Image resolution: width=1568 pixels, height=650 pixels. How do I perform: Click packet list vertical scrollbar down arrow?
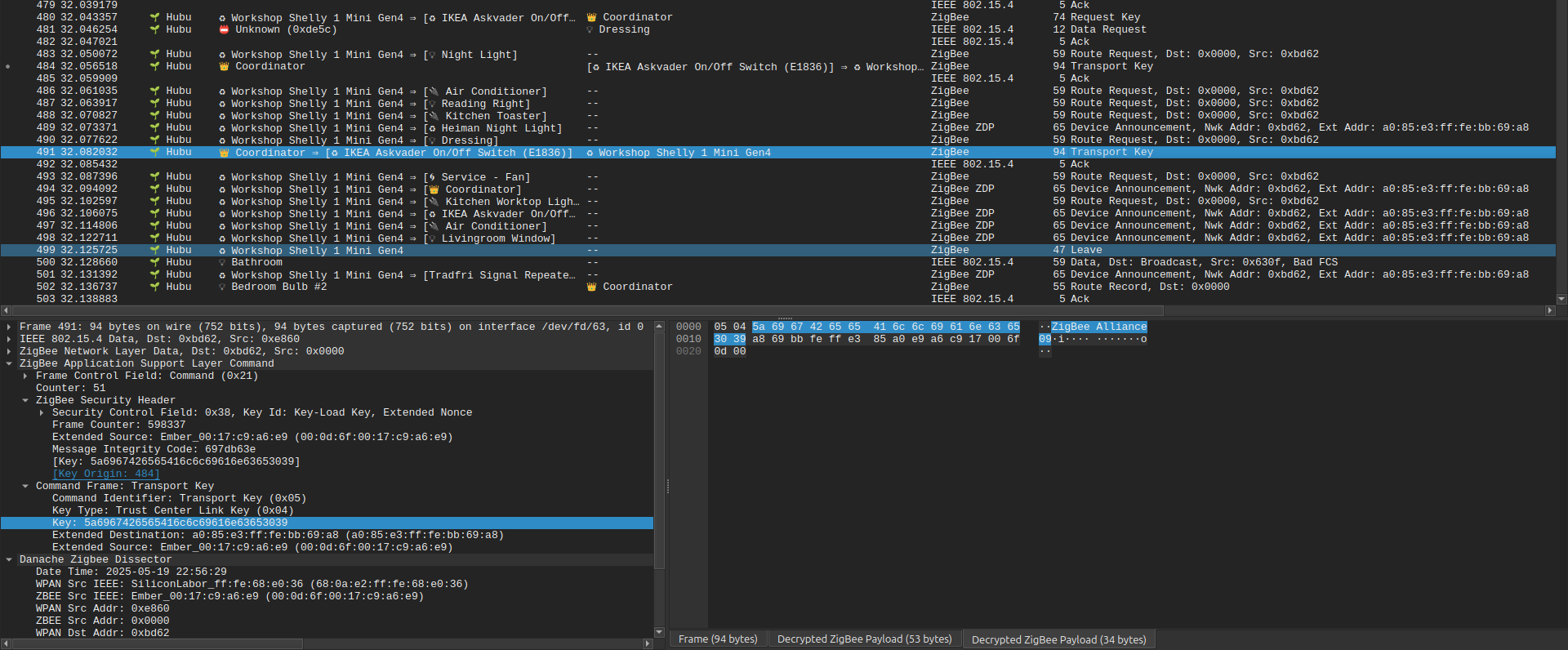pos(1561,299)
